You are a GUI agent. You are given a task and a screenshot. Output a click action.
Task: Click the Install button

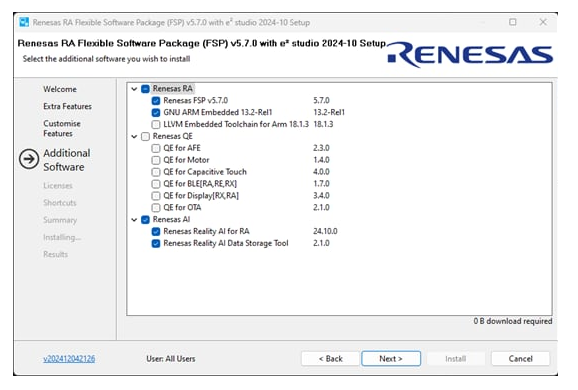pos(455,359)
